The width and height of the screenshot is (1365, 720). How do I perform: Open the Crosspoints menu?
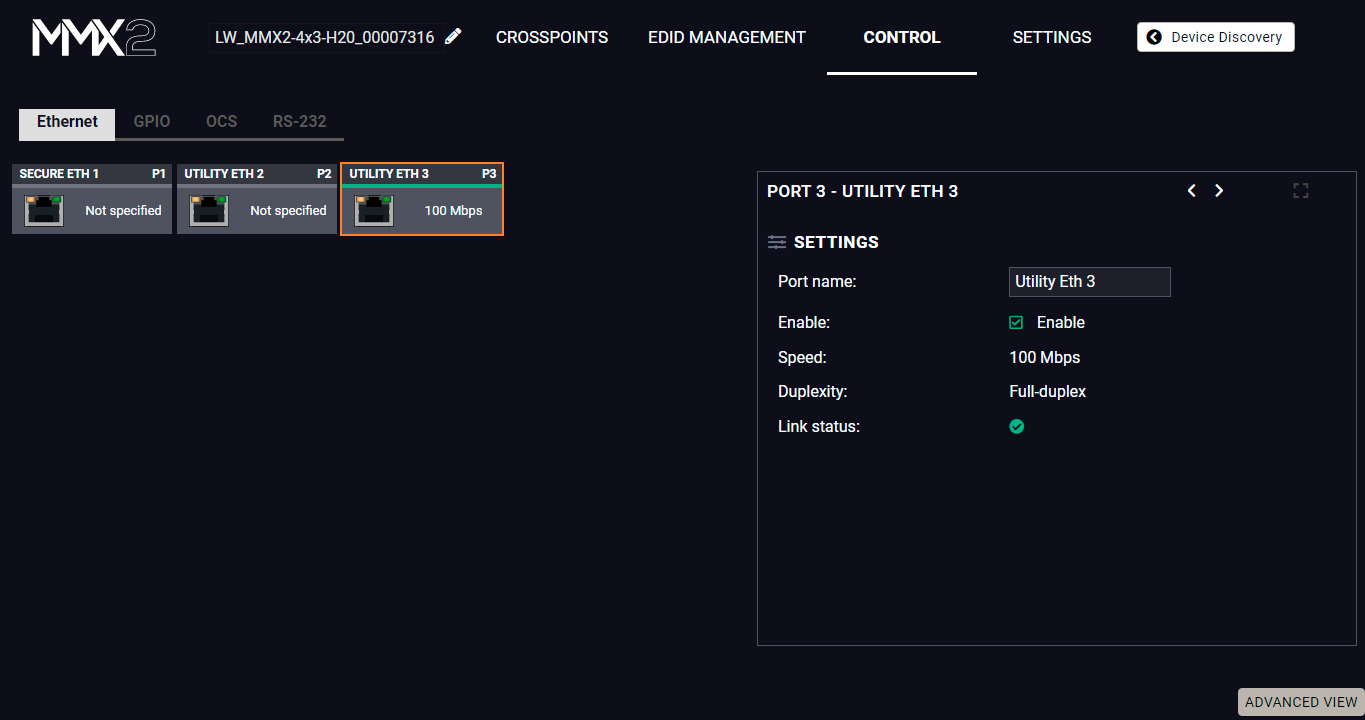(x=552, y=37)
